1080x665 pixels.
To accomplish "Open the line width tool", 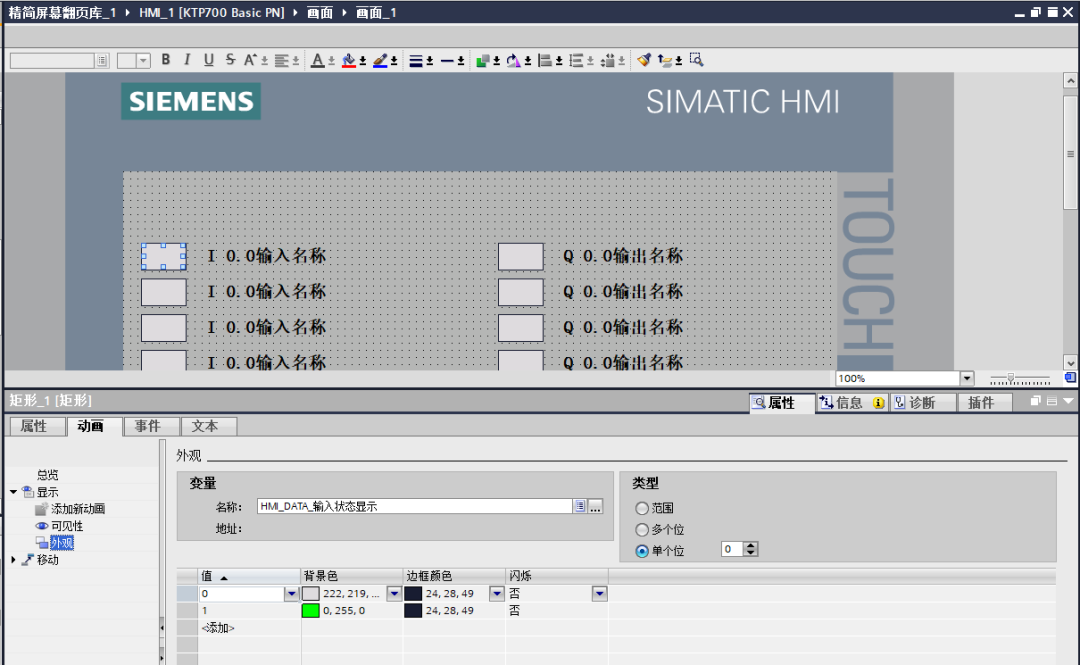I will [x=415, y=61].
